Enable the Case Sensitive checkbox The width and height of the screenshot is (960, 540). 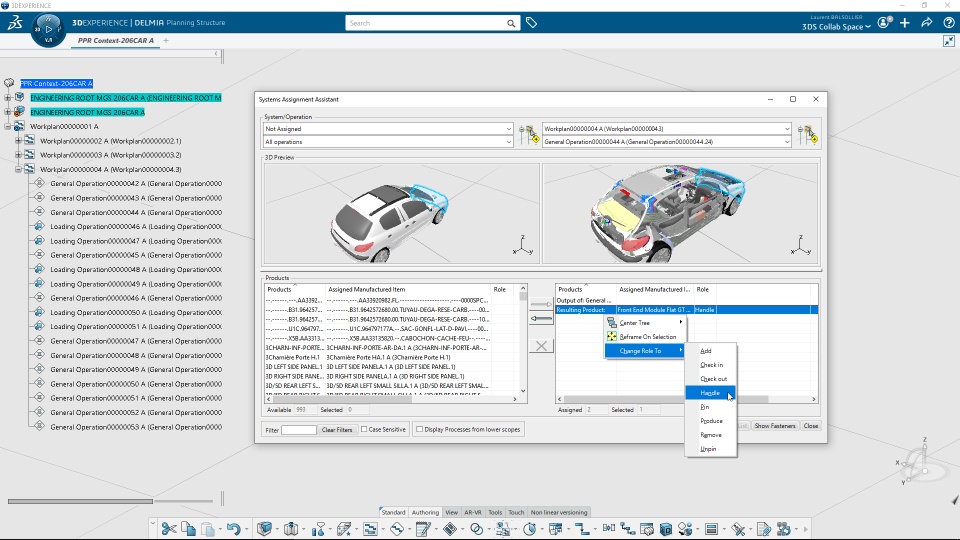click(365, 430)
